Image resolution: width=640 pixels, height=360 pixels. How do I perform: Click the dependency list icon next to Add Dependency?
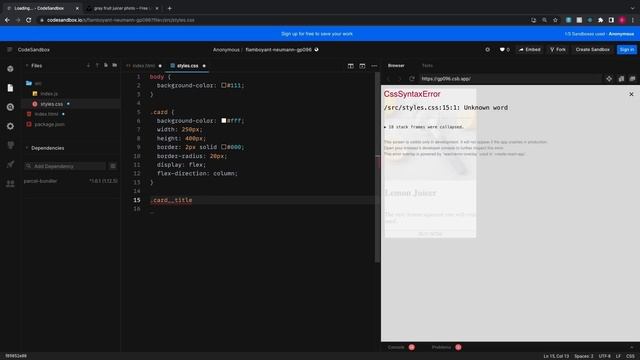tap(113, 166)
